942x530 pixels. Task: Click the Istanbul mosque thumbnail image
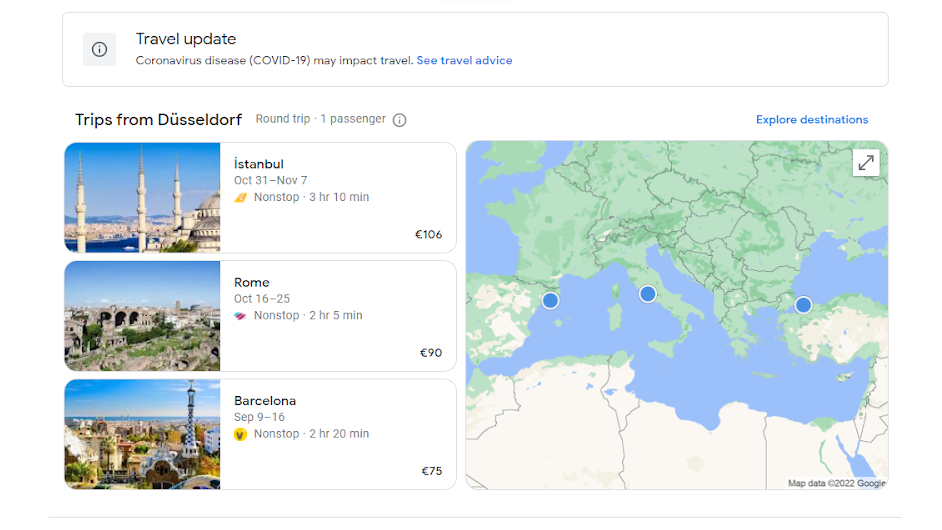(x=142, y=198)
